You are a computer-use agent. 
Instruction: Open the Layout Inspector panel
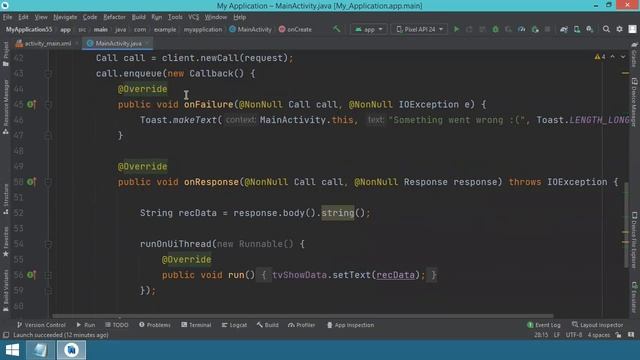point(598,325)
